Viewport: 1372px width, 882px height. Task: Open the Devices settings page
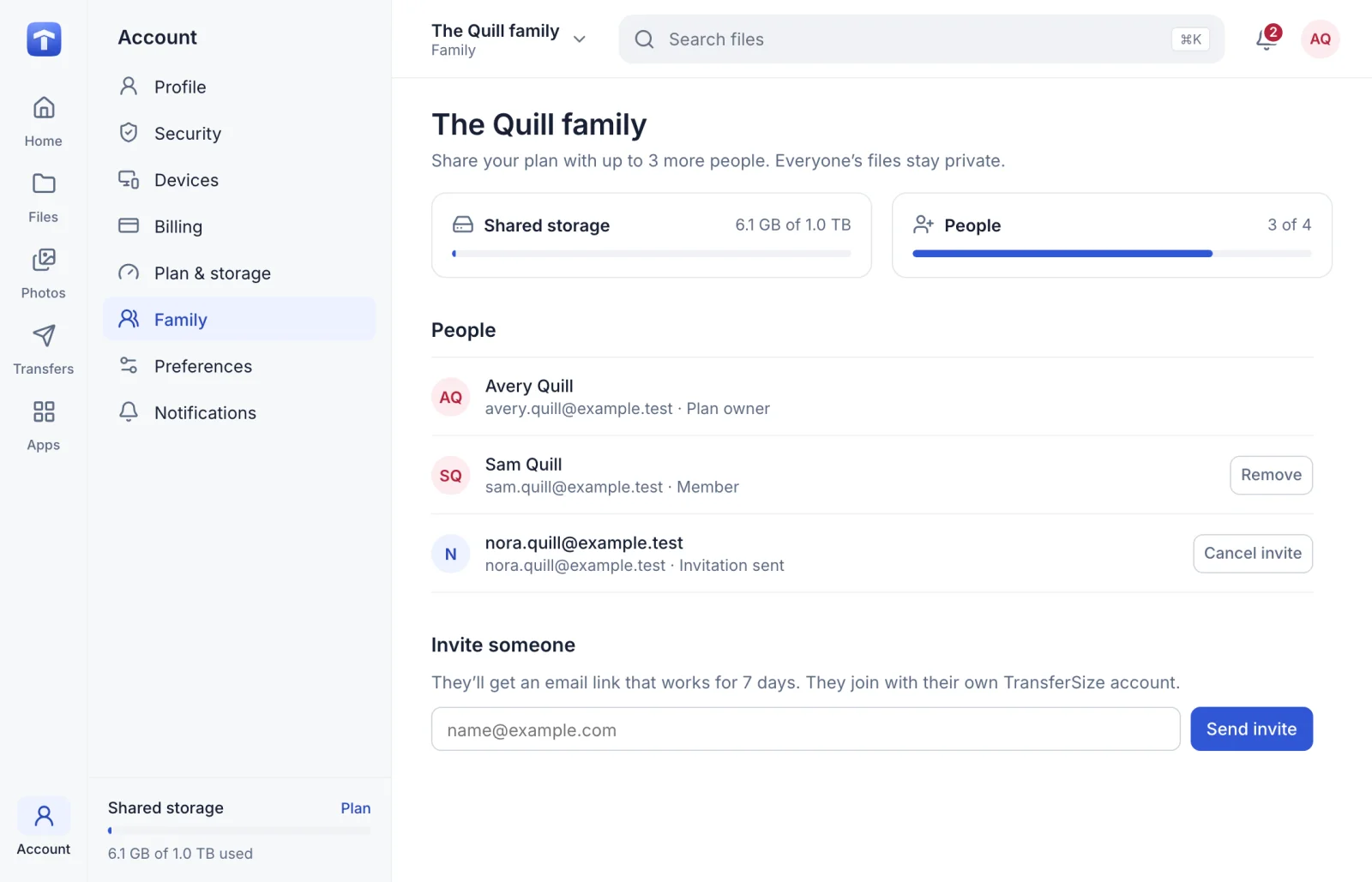(x=239, y=180)
